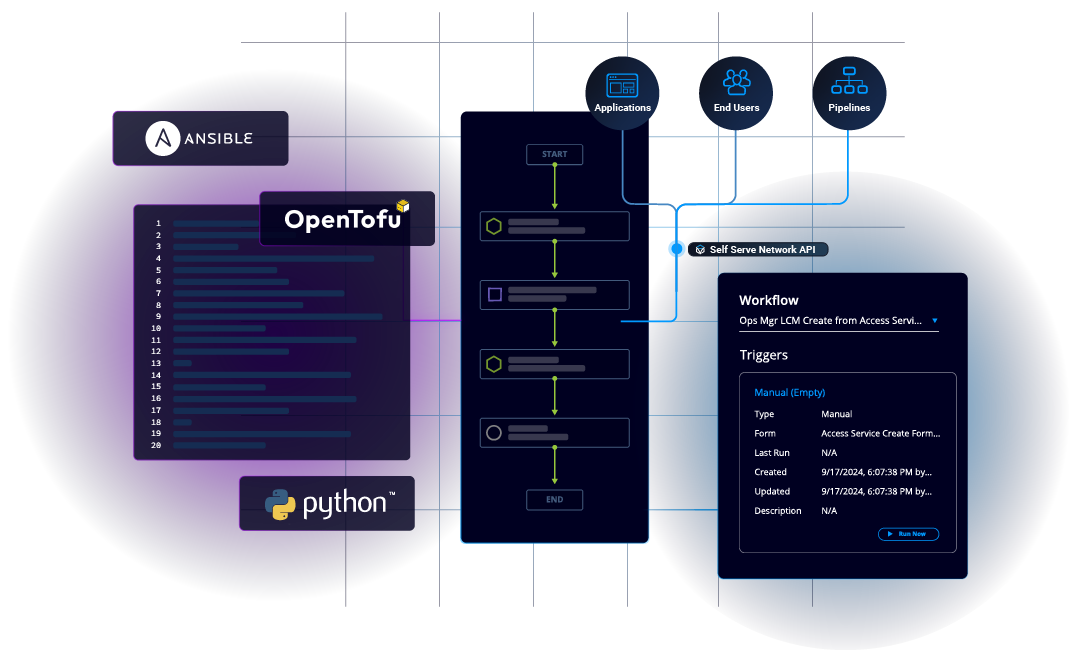
Task: Select the End Users people icon
Action: 736,82
